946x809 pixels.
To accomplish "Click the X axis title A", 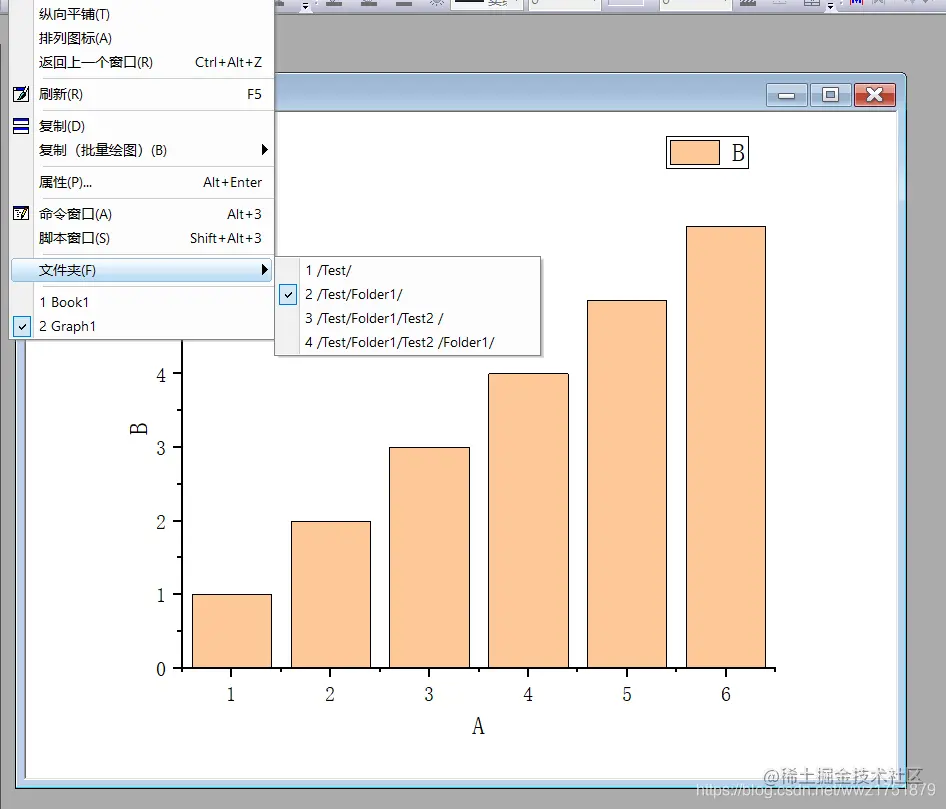I will pyautogui.click(x=478, y=726).
